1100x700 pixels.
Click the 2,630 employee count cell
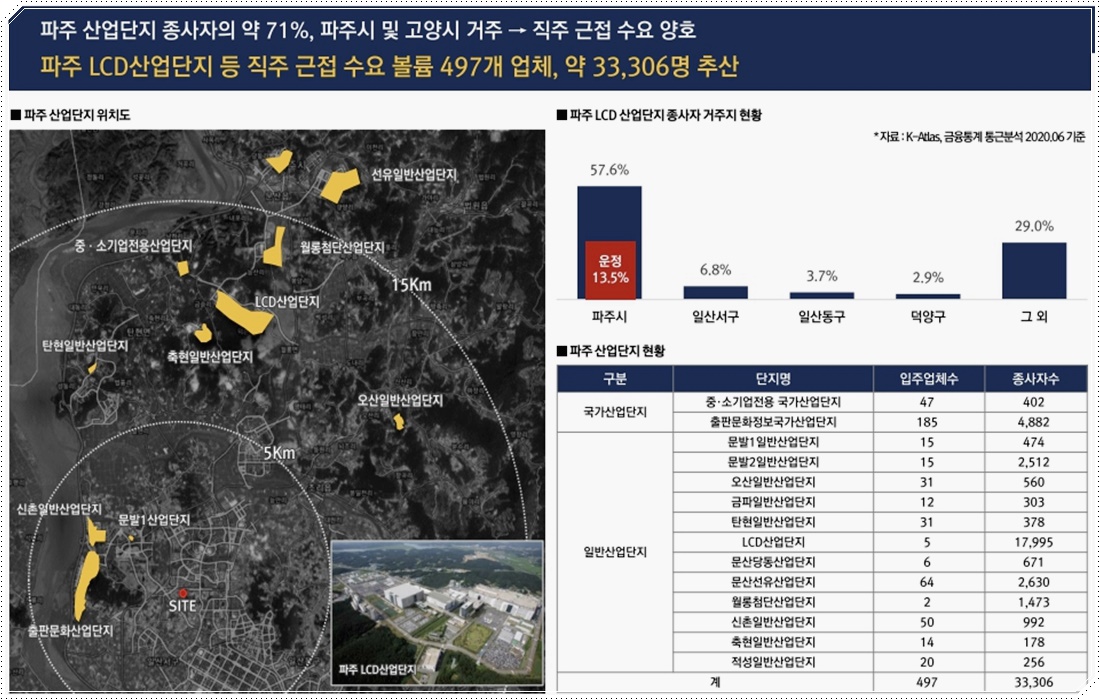pos(1035,581)
